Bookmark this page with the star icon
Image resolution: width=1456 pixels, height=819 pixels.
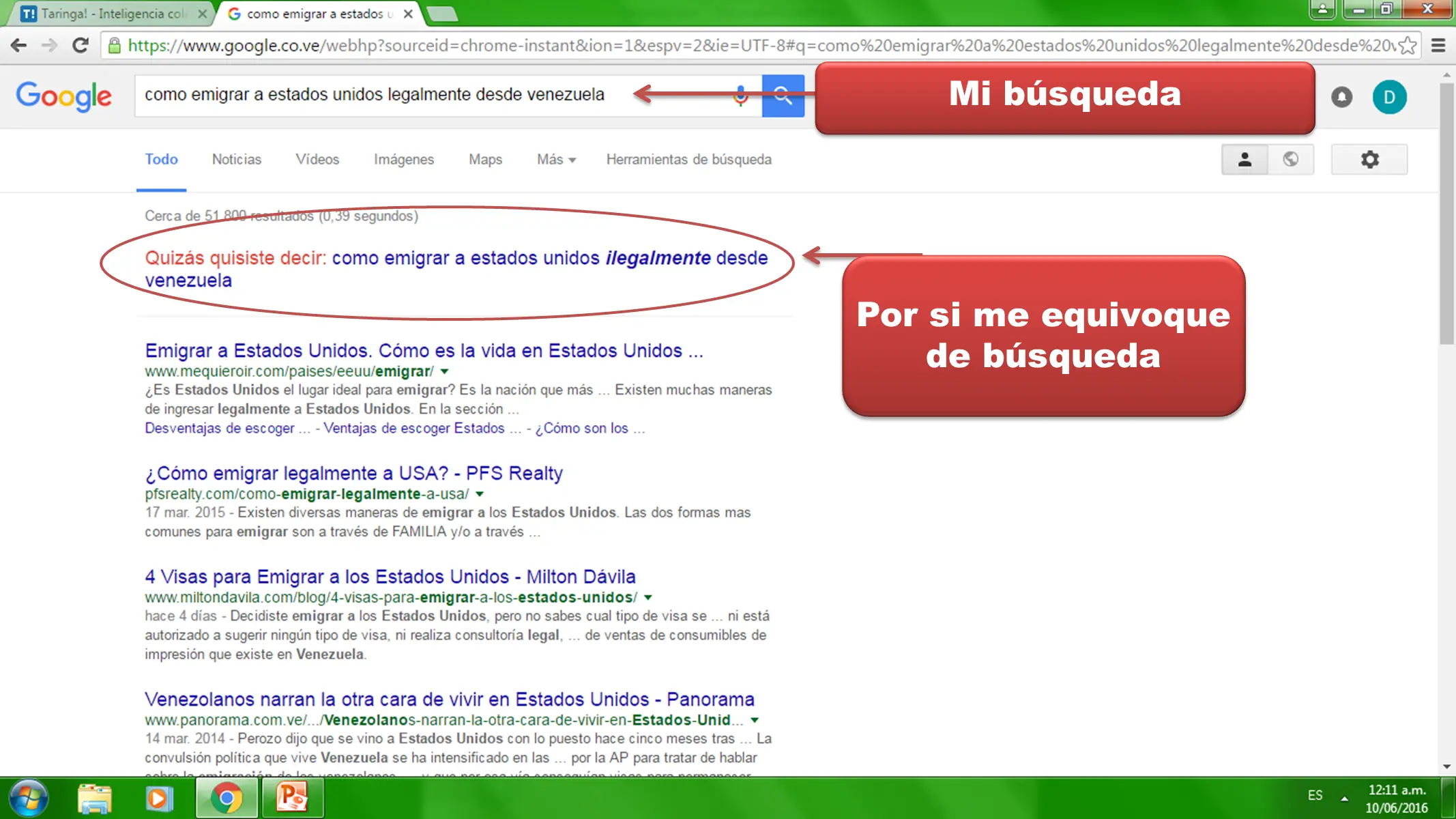point(1407,46)
